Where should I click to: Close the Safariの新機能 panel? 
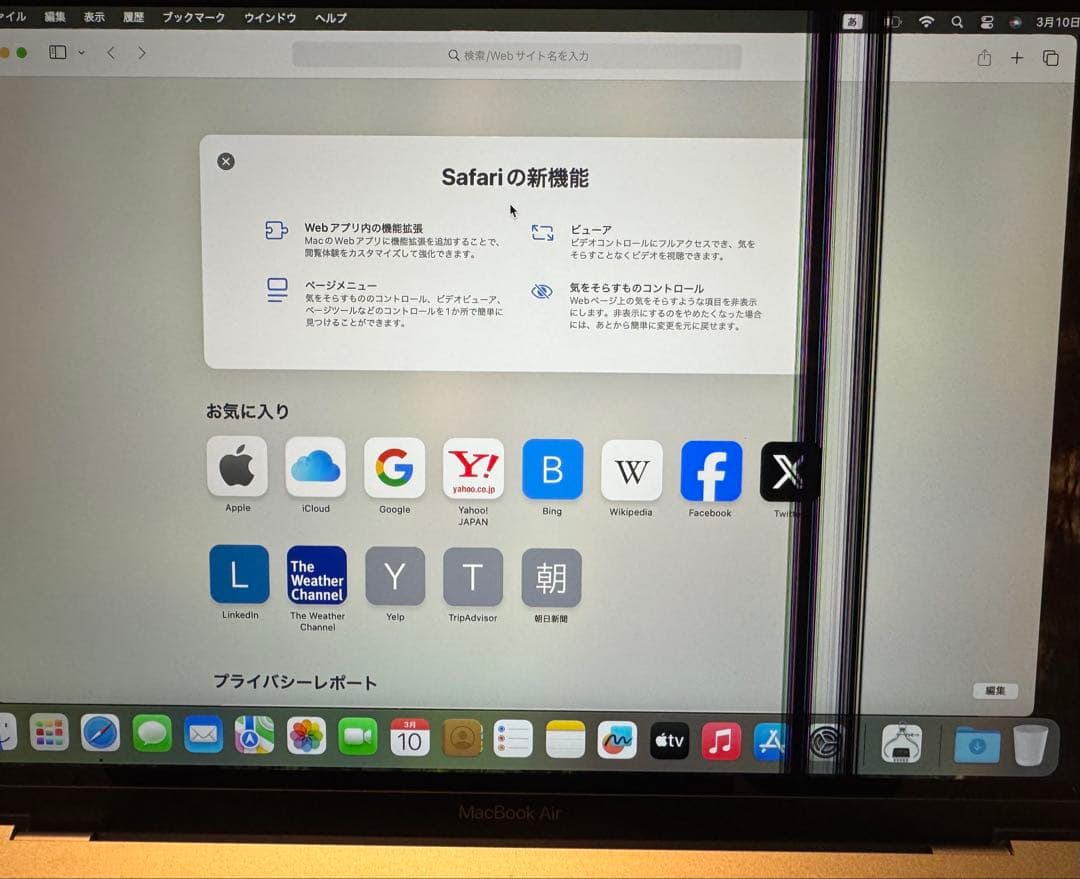click(225, 161)
